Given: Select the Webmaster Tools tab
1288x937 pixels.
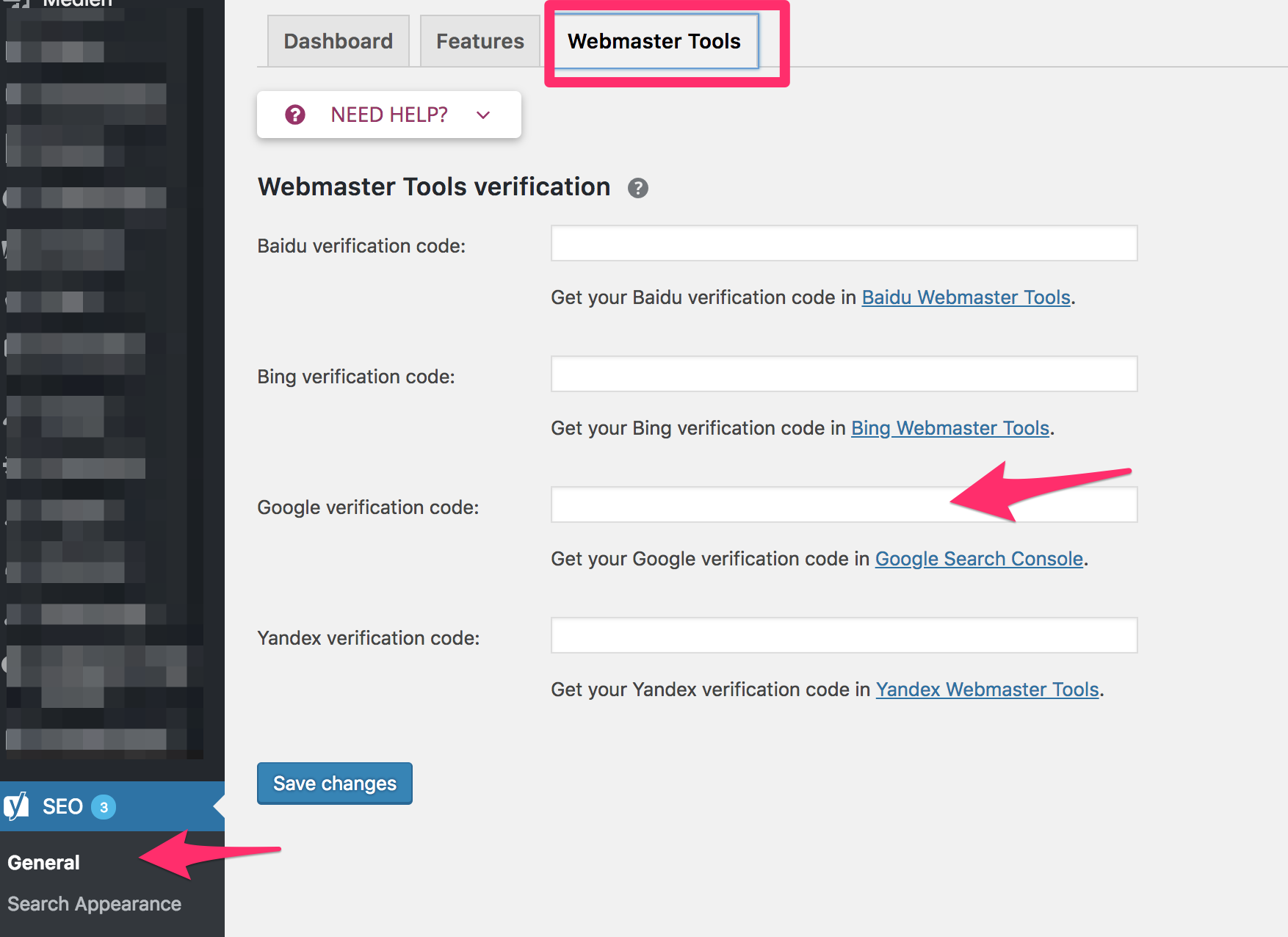Looking at the screenshot, I should point(654,41).
